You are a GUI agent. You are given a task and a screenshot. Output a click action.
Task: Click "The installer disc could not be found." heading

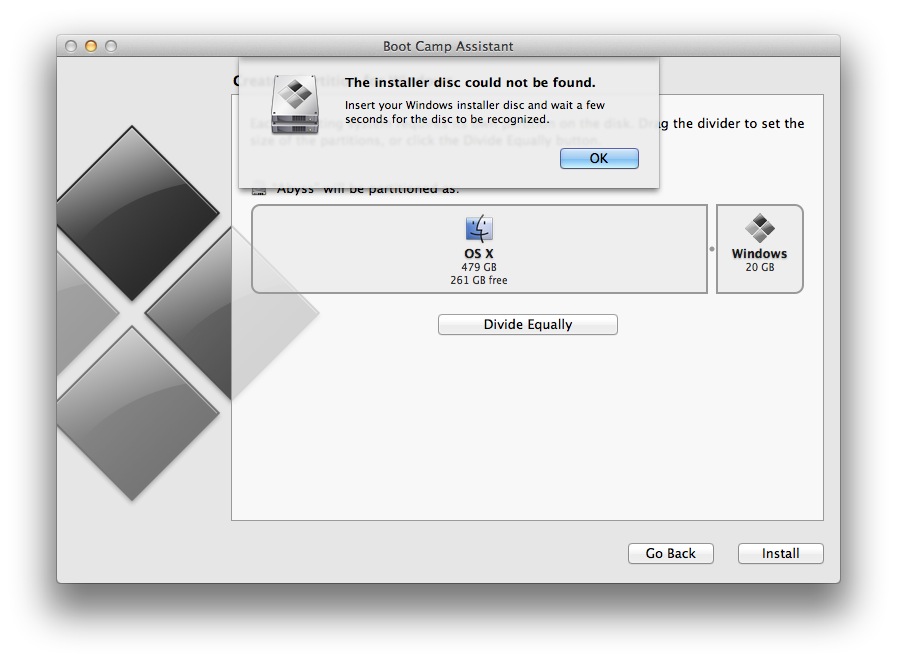(x=470, y=82)
